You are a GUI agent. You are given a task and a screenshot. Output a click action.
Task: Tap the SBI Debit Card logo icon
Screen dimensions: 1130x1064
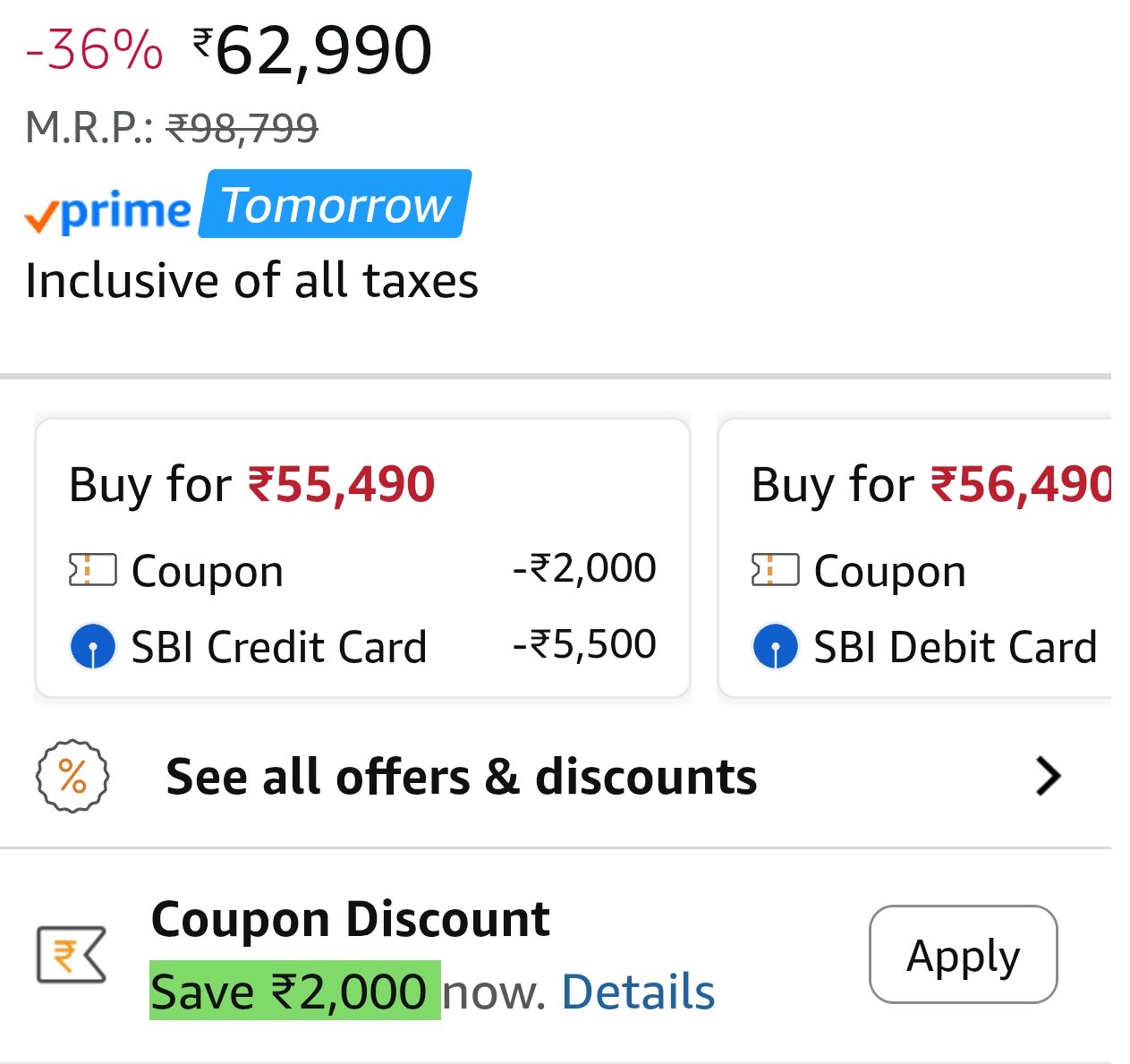(x=775, y=647)
